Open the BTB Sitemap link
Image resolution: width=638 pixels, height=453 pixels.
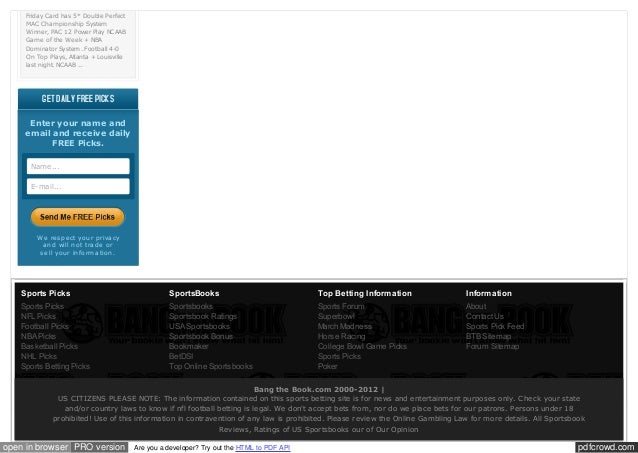point(488,336)
